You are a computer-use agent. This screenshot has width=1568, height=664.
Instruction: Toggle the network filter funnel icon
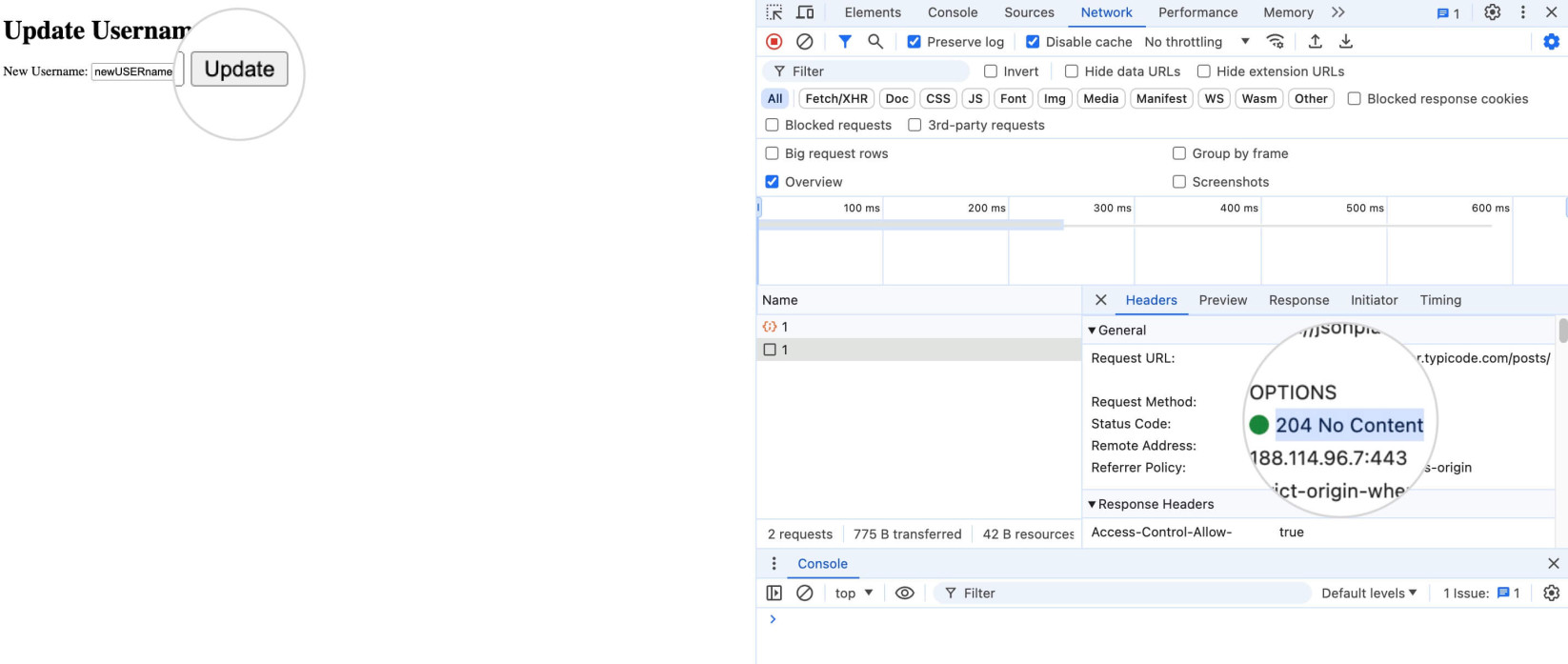point(845,42)
